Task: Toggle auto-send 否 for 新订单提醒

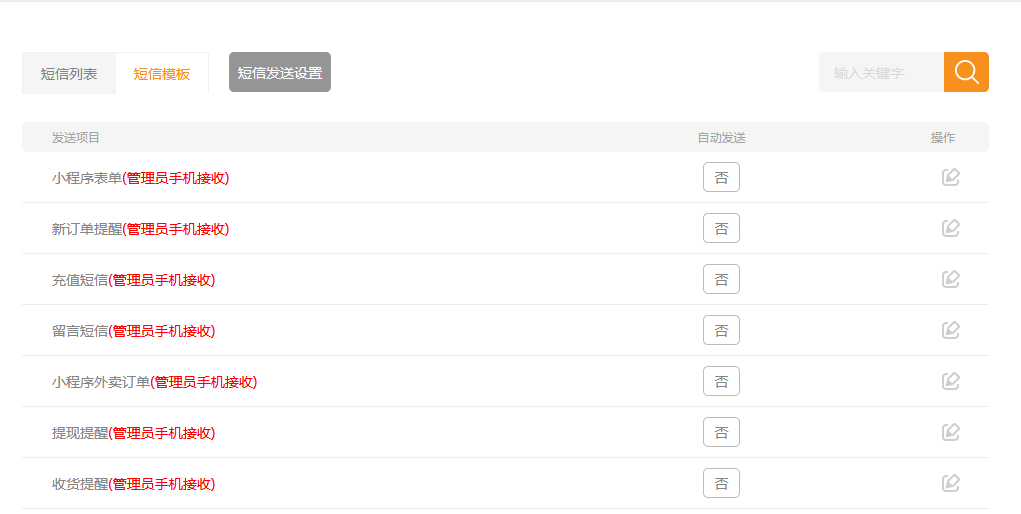Action: click(721, 229)
